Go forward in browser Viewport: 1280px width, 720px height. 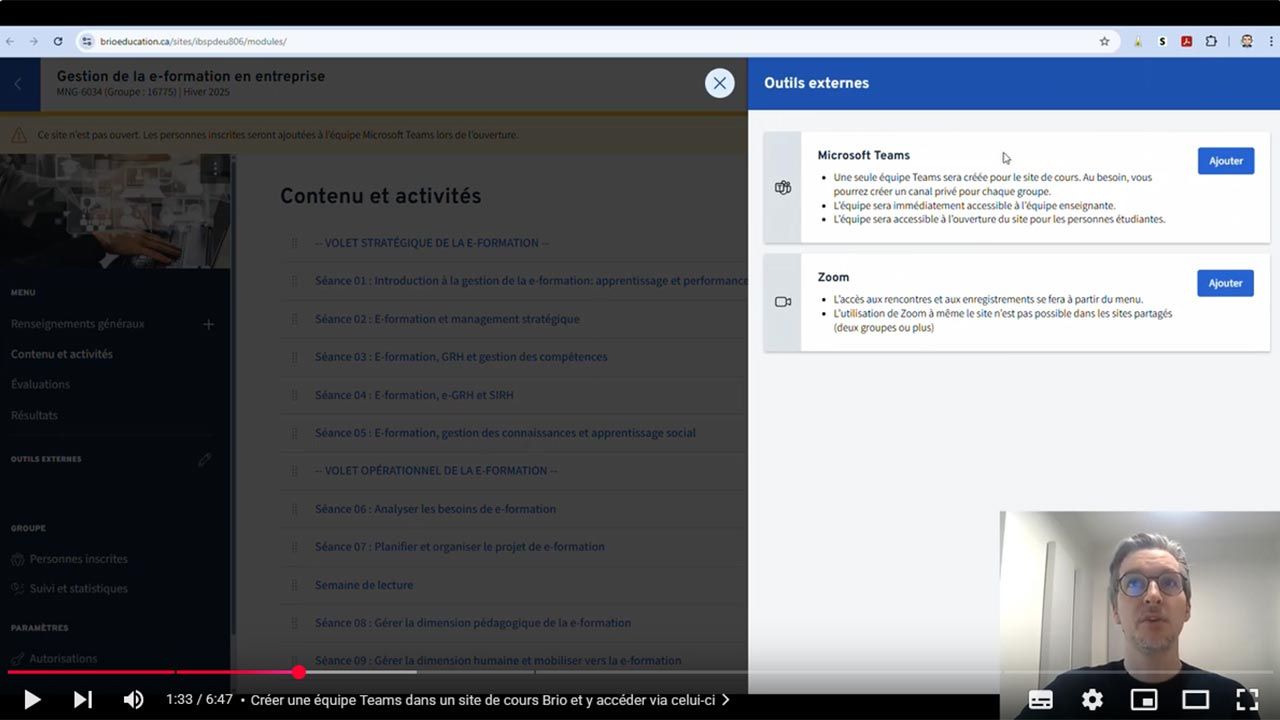[34, 41]
